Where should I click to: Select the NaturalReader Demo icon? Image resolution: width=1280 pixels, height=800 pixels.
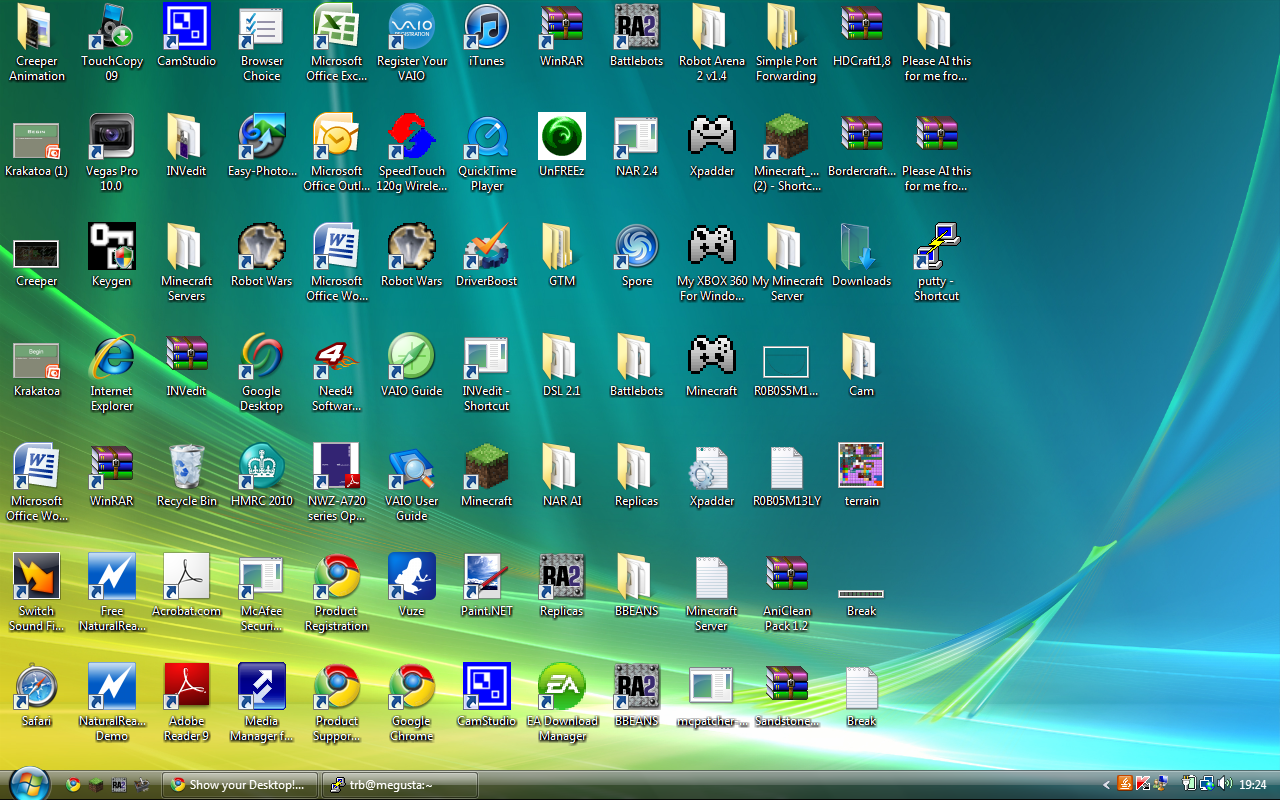click(x=112, y=687)
